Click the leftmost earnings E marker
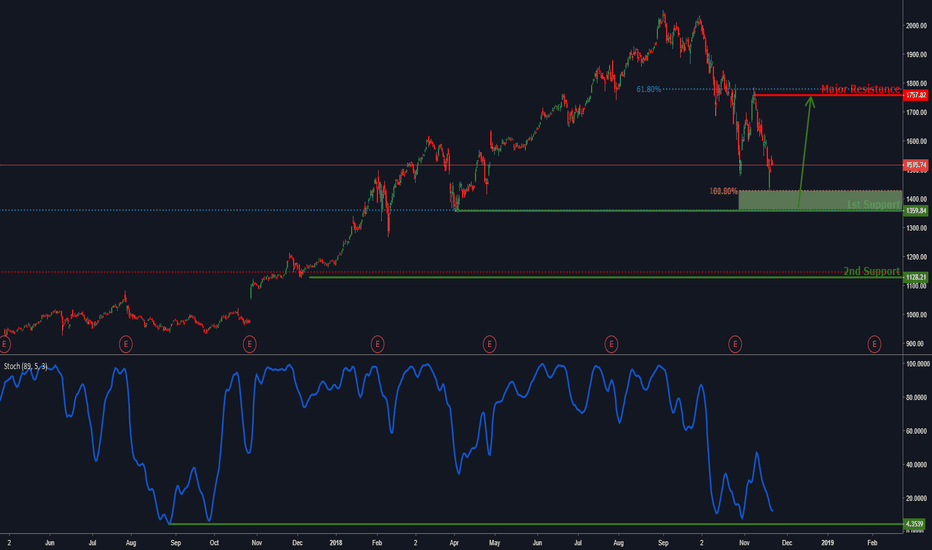The image size is (932, 550). pos(5,344)
